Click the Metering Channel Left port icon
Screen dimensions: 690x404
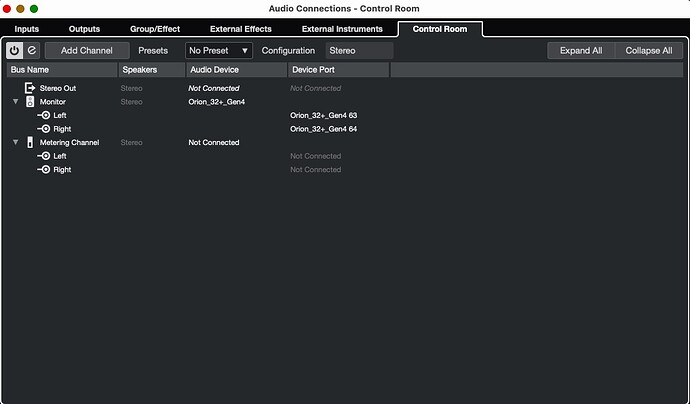coord(44,156)
